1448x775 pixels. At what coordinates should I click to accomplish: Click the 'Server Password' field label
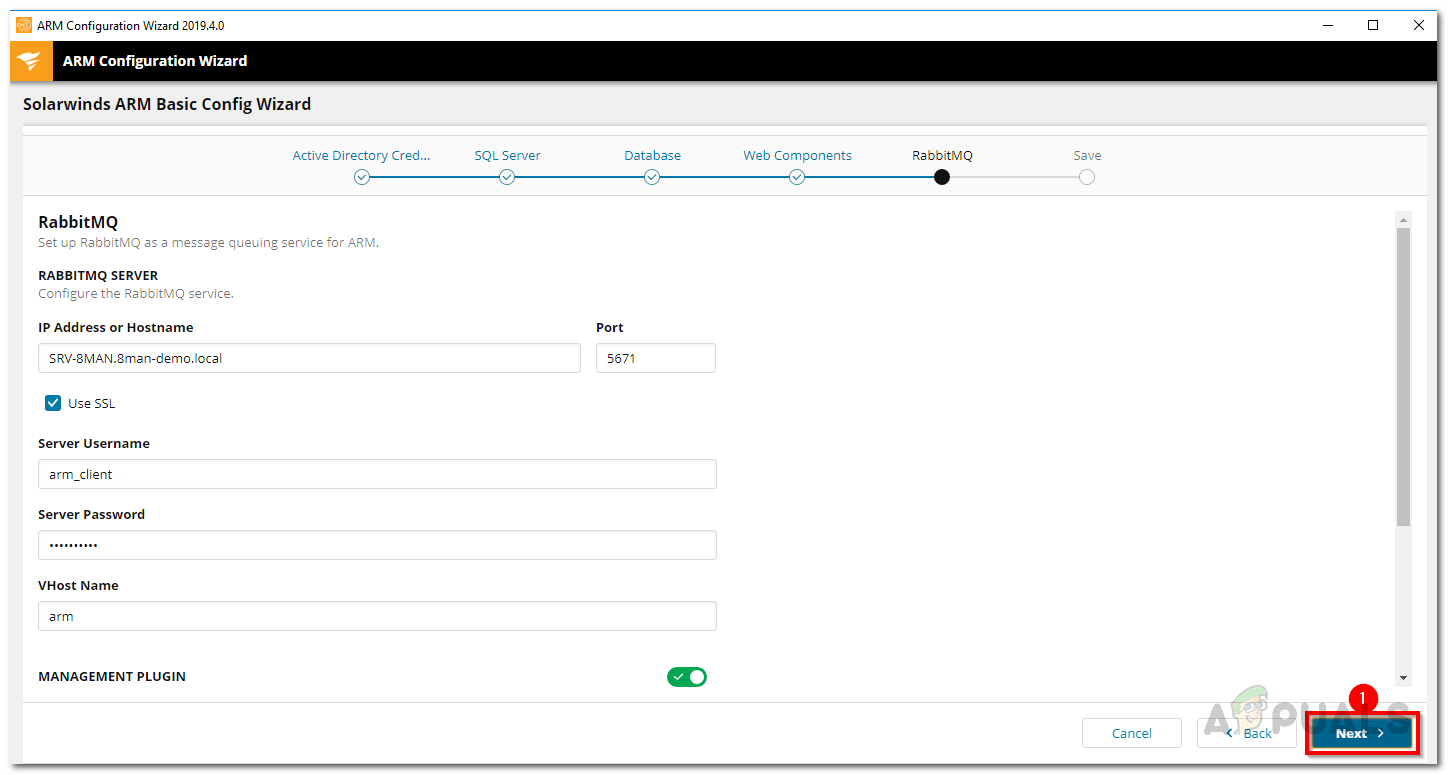(x=92, y=514)
